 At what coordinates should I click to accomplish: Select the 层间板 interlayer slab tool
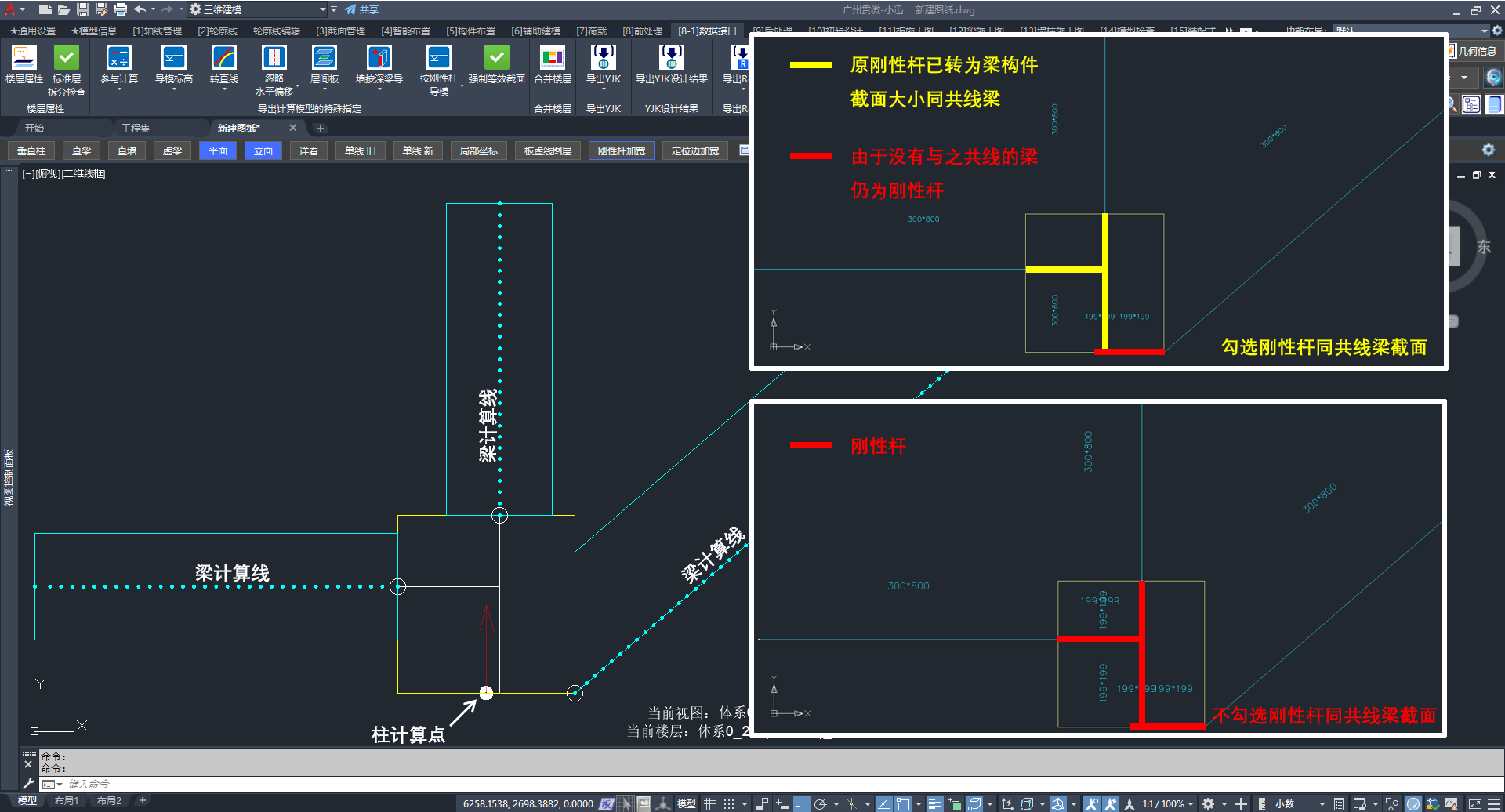324,59
